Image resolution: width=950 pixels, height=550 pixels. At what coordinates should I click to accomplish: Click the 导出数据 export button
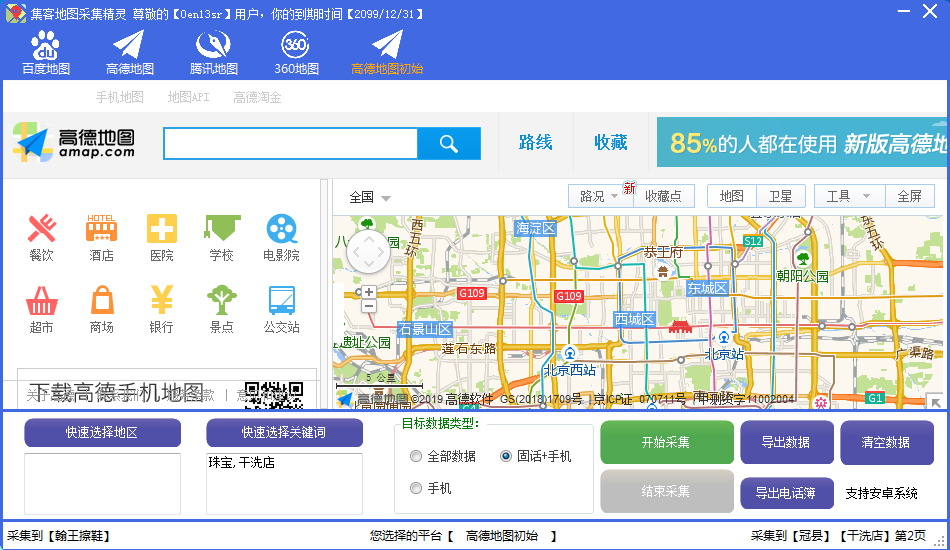786,442
